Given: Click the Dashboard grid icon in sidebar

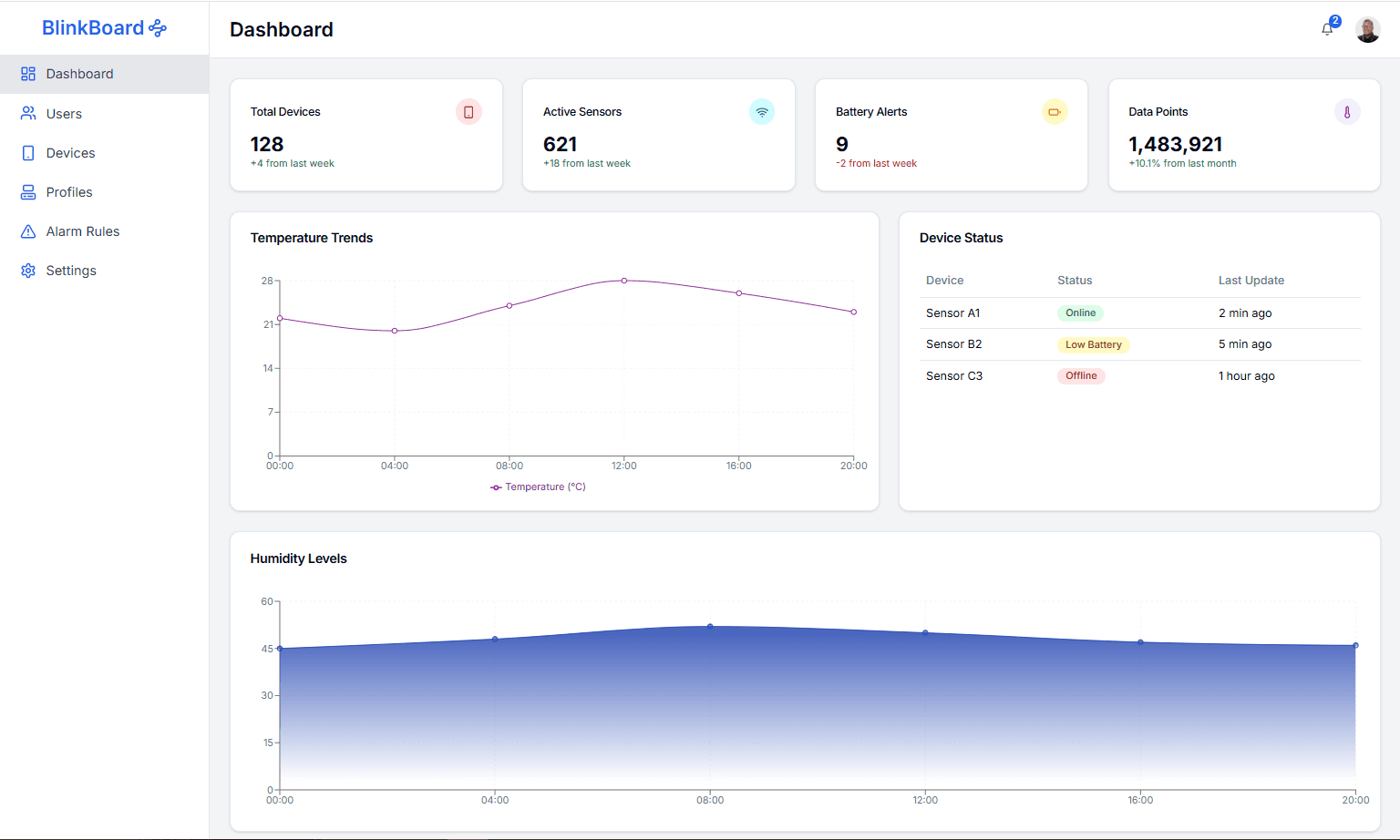Looking at the screenshot, I should 28,74.
